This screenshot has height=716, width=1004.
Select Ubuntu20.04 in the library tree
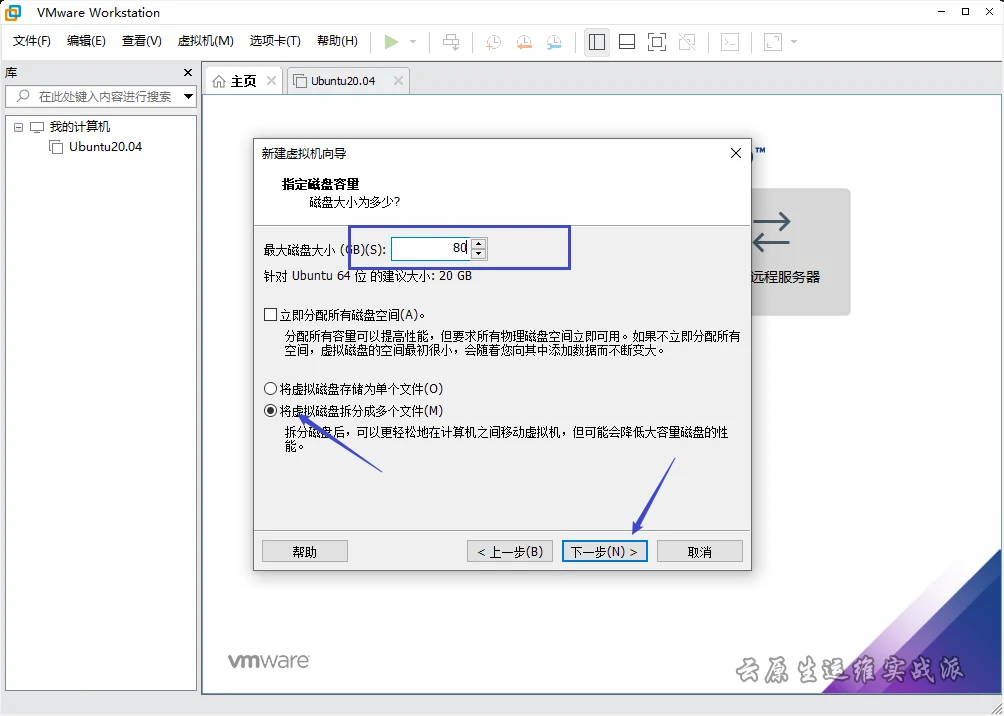pos(106,147)
